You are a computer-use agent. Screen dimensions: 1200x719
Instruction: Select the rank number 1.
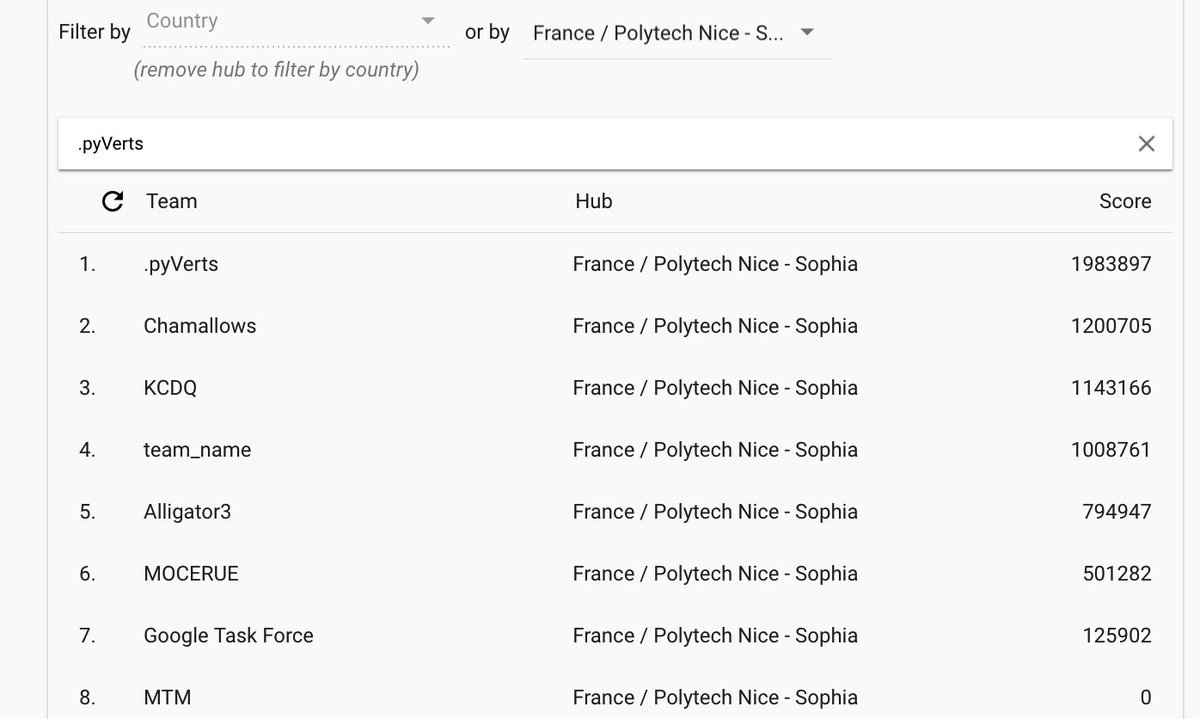(x=87, y=264)
